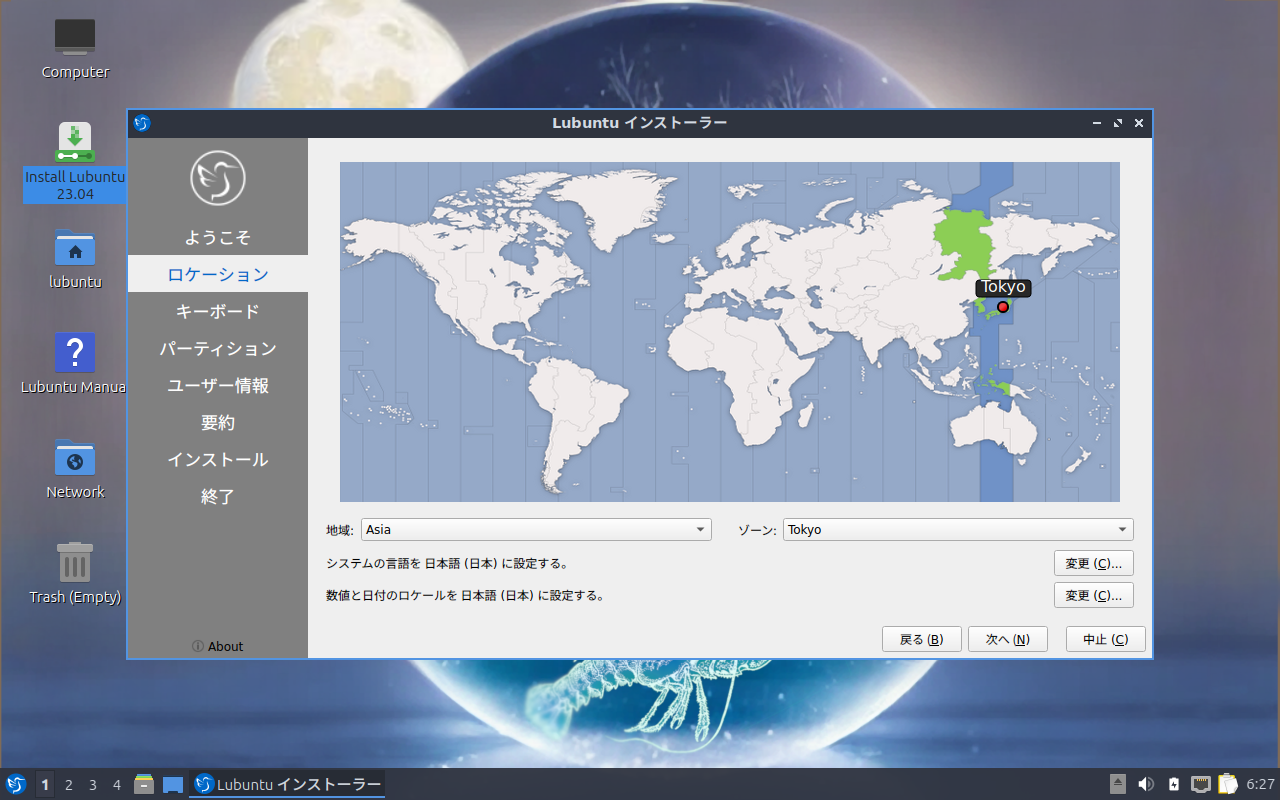This screenshot has height=800, width=1280.
Task: Click the 戻る (B) back button
Action: coord(921,639)
